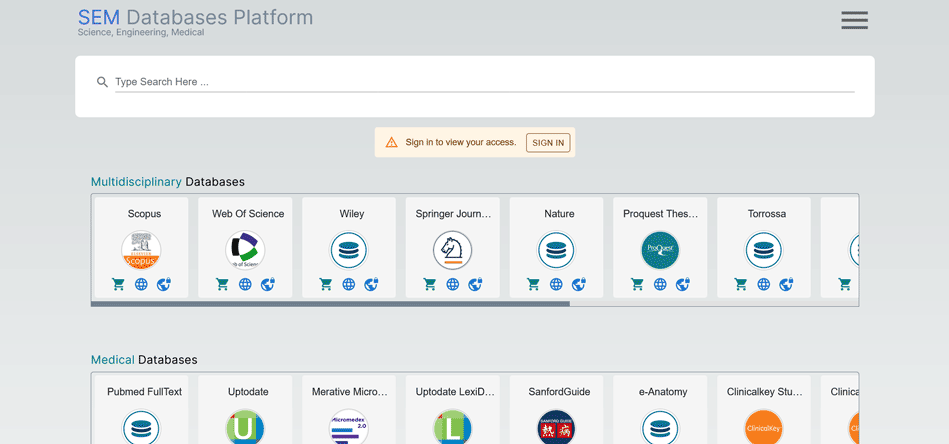Click the Proquest Theses cart icon
The image size is (949, 444).
click(x=638, y=284)
